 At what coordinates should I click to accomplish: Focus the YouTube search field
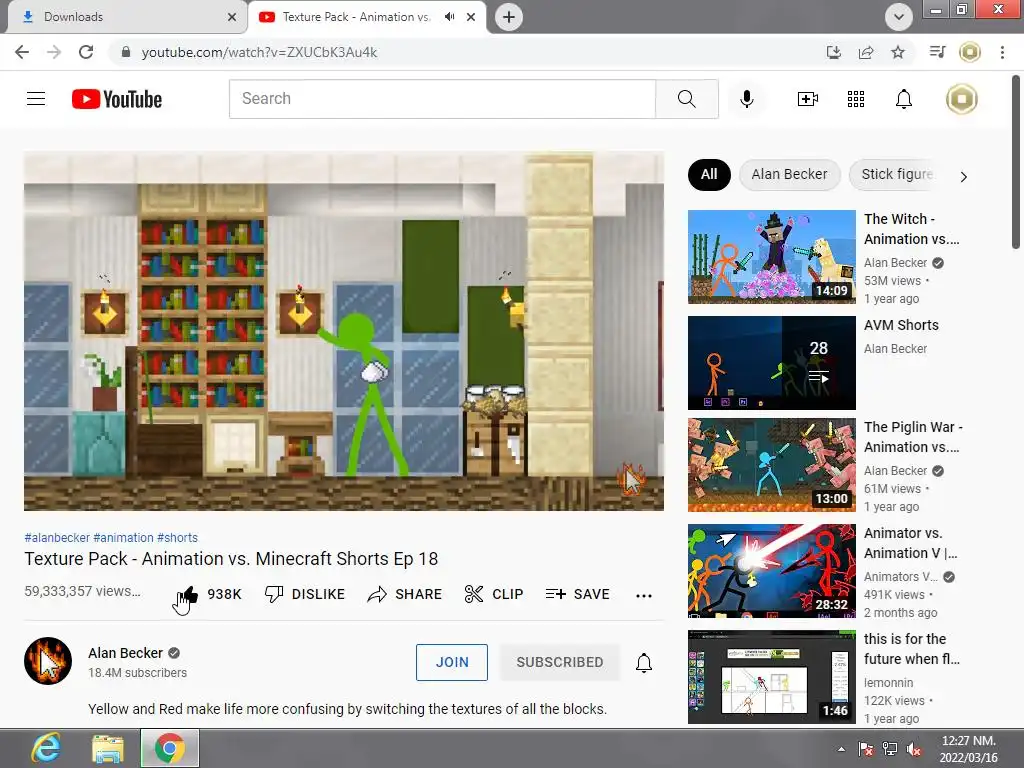[x=442, y=99]
